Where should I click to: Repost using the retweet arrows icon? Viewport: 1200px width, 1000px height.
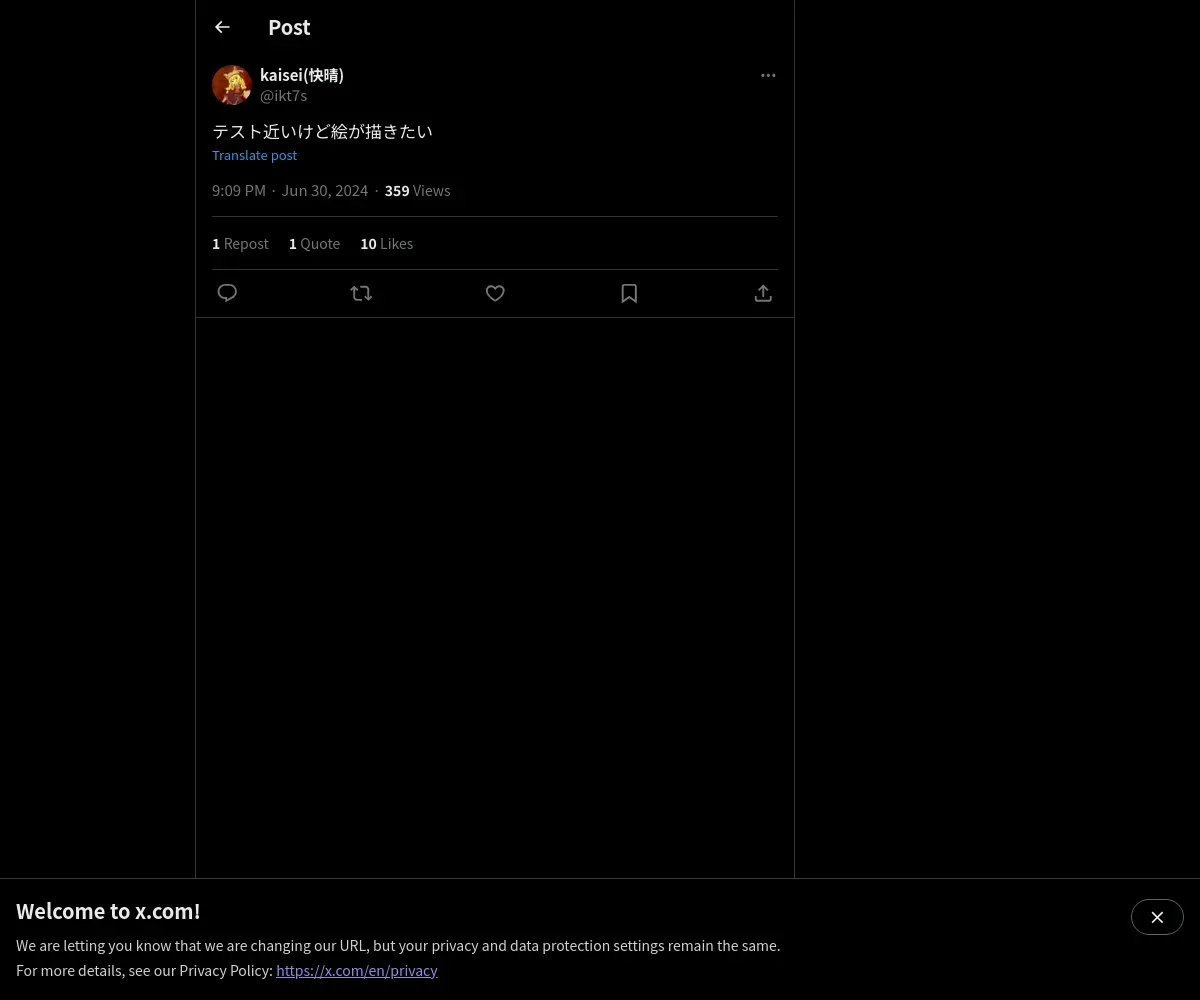click(361, 293)
